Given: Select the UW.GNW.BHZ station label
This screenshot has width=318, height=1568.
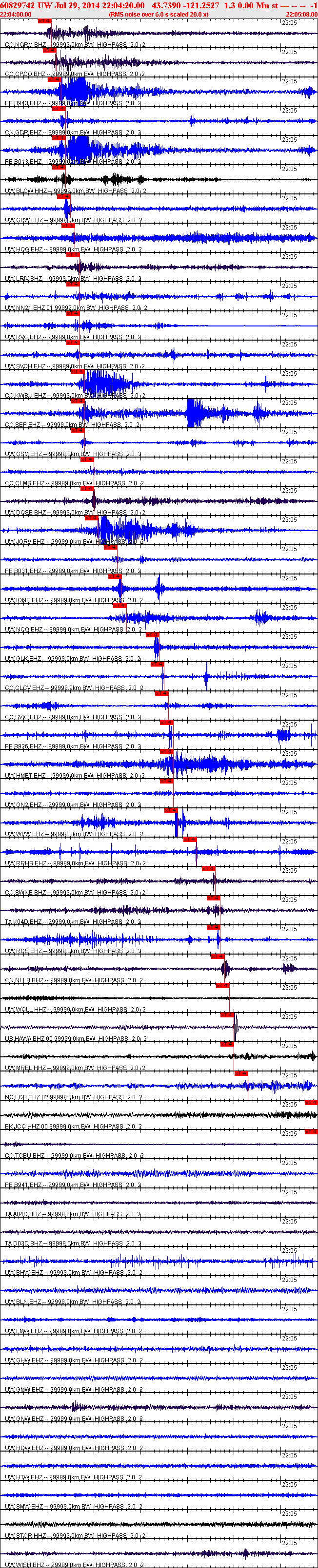Looking at the screenshot, I should [24, 1418].
